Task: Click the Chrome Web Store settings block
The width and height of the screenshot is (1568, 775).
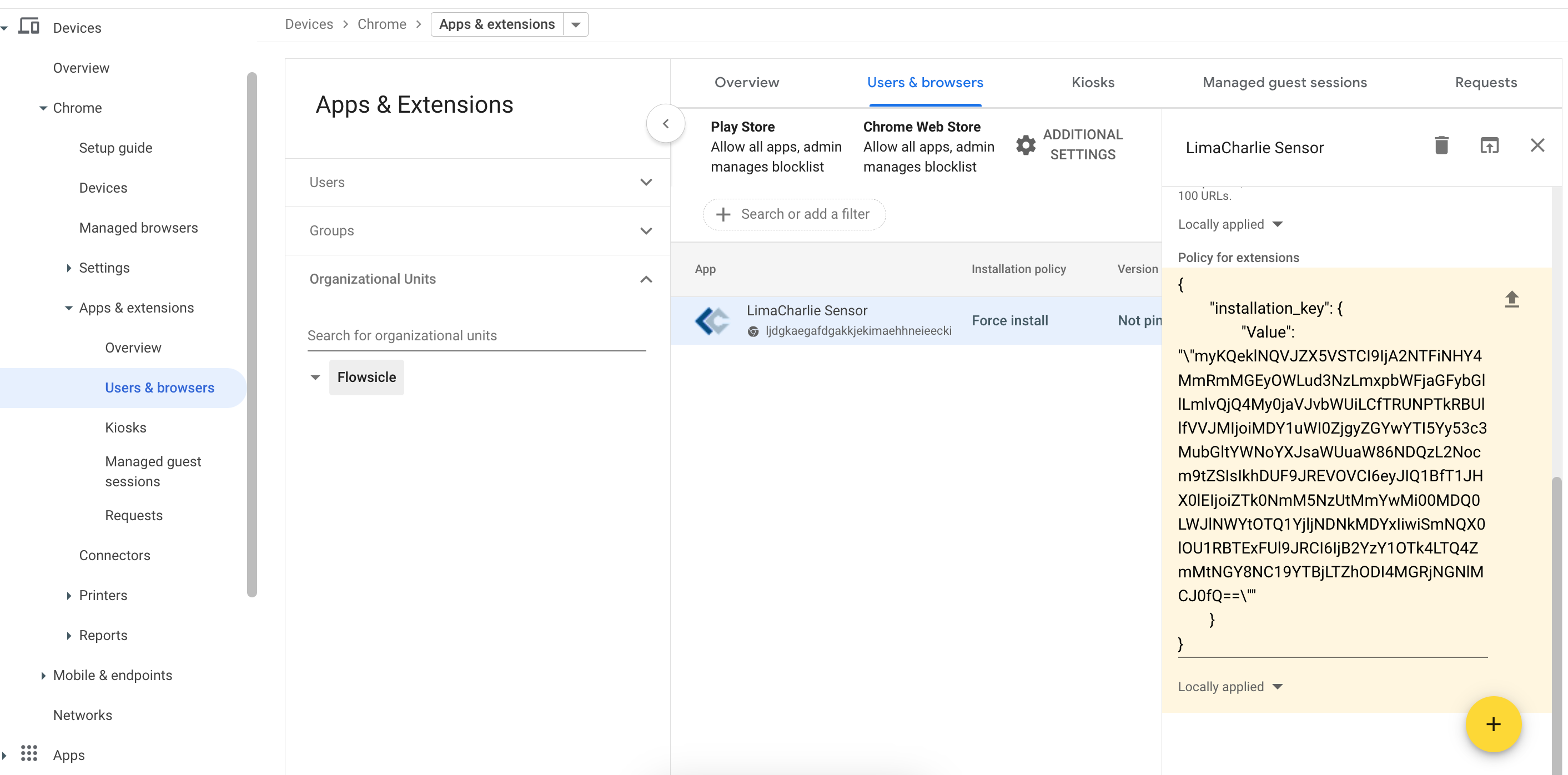Action: (928, 147)
